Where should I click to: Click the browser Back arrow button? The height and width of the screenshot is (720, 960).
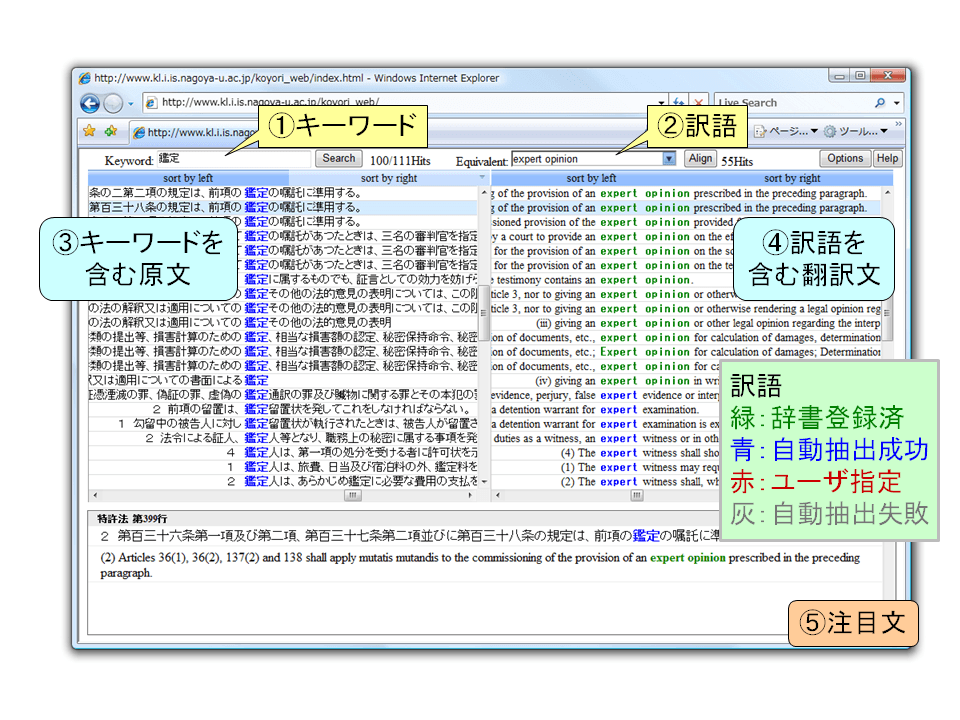tap(90, 103)
